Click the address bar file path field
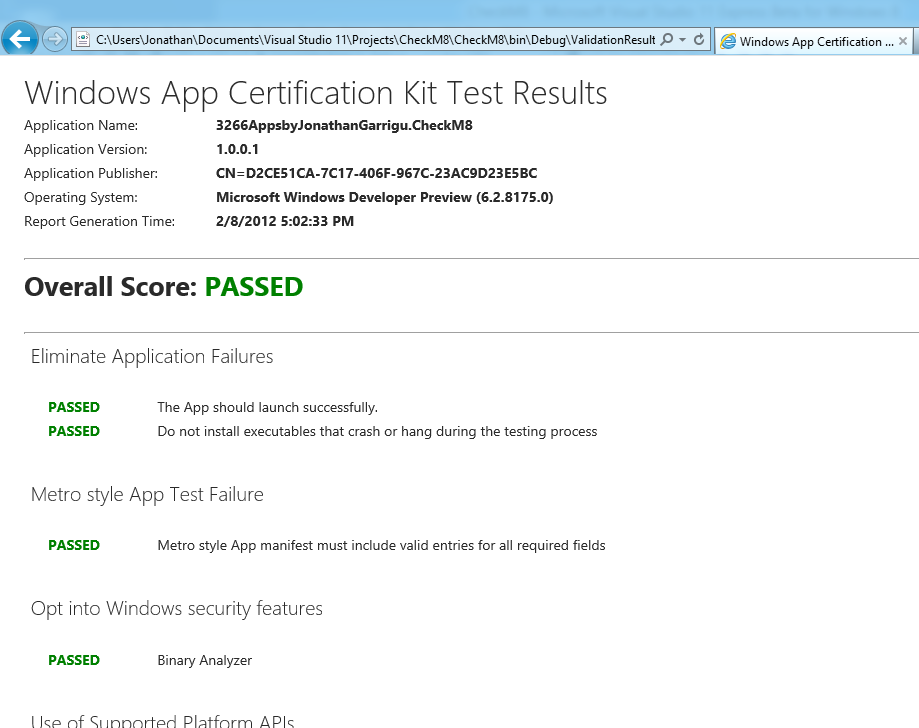 (x=375, y=40)
